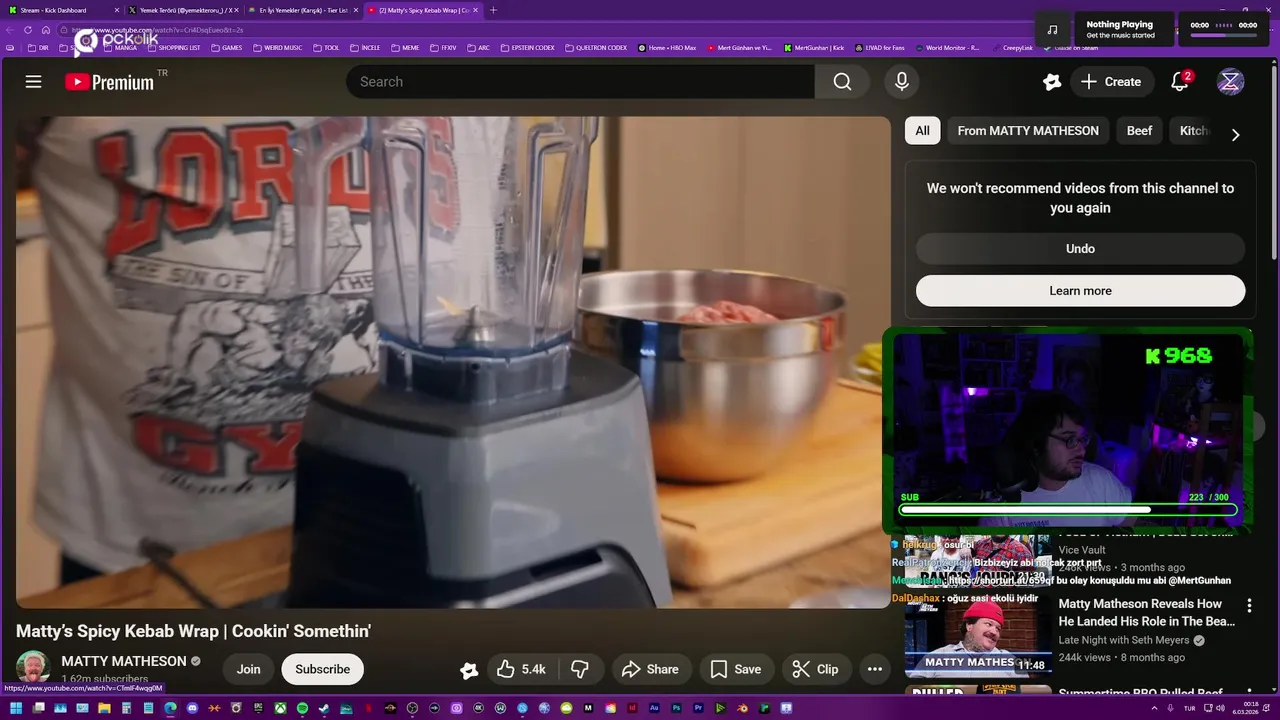Open Xbox app from the taskbar
The width and height of the screenshot is (1280, 720).
click(x=280, y=708)
